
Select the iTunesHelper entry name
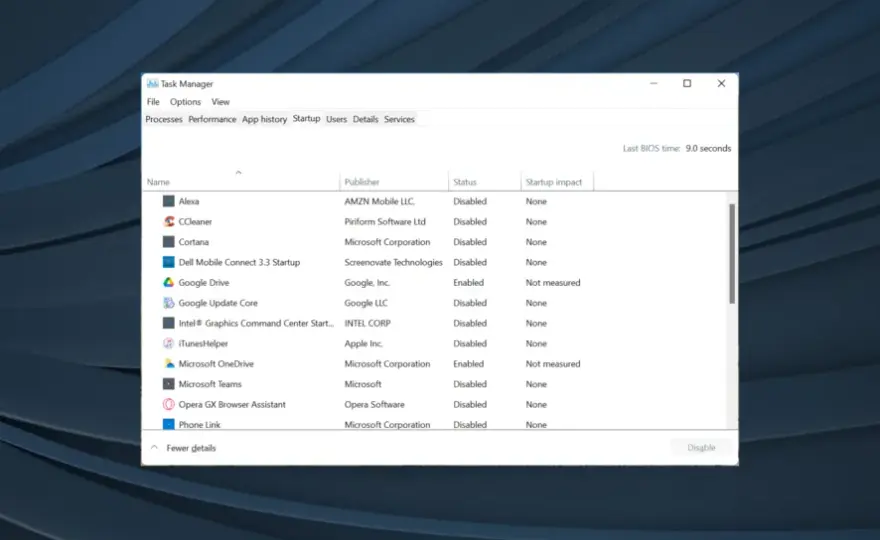pyautogui.click(x=203, y=344)
